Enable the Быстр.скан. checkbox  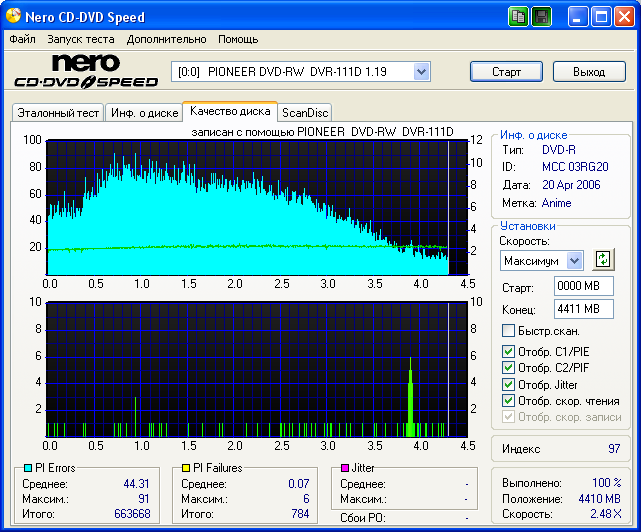508,331
